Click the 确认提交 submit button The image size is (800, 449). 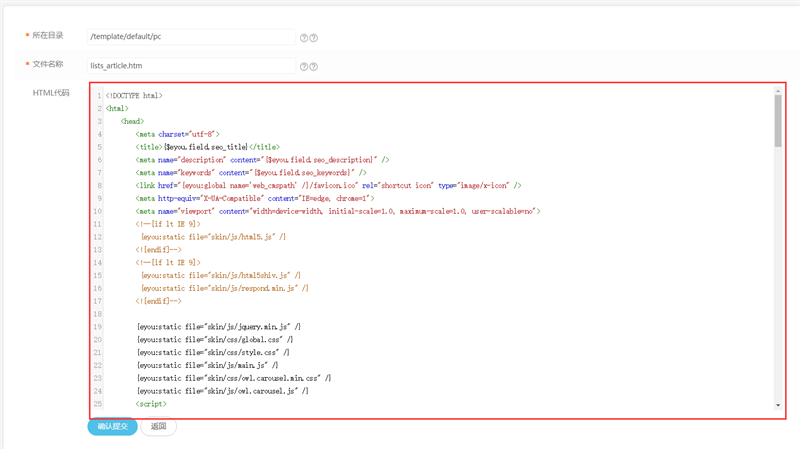coord(112,427)
